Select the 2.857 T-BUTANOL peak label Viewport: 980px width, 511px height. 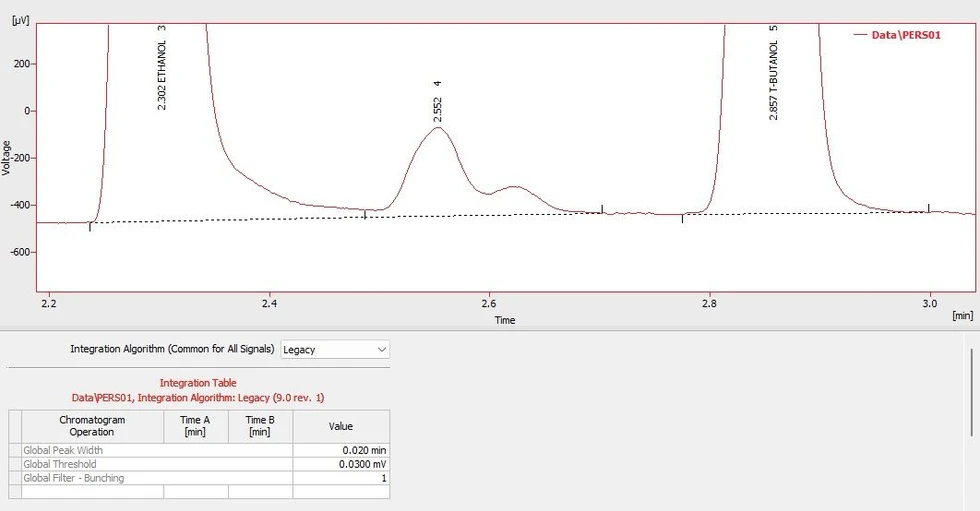pyautogui.click(x=773, y=73)
